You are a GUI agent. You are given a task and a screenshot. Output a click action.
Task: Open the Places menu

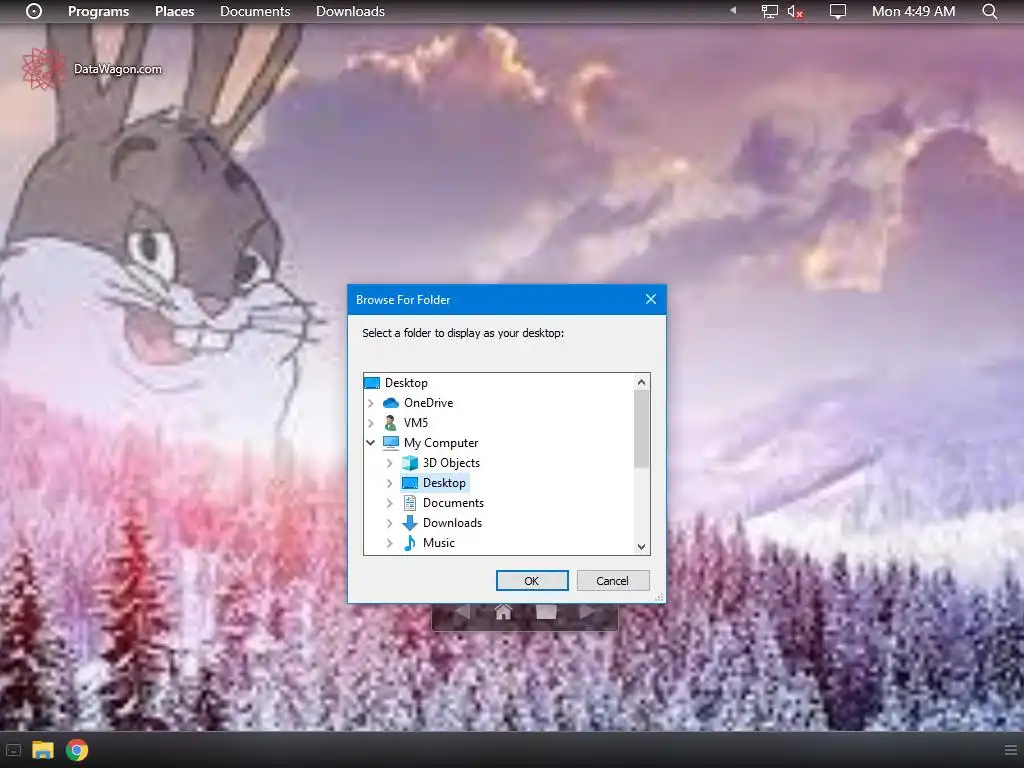click(174, 11)
